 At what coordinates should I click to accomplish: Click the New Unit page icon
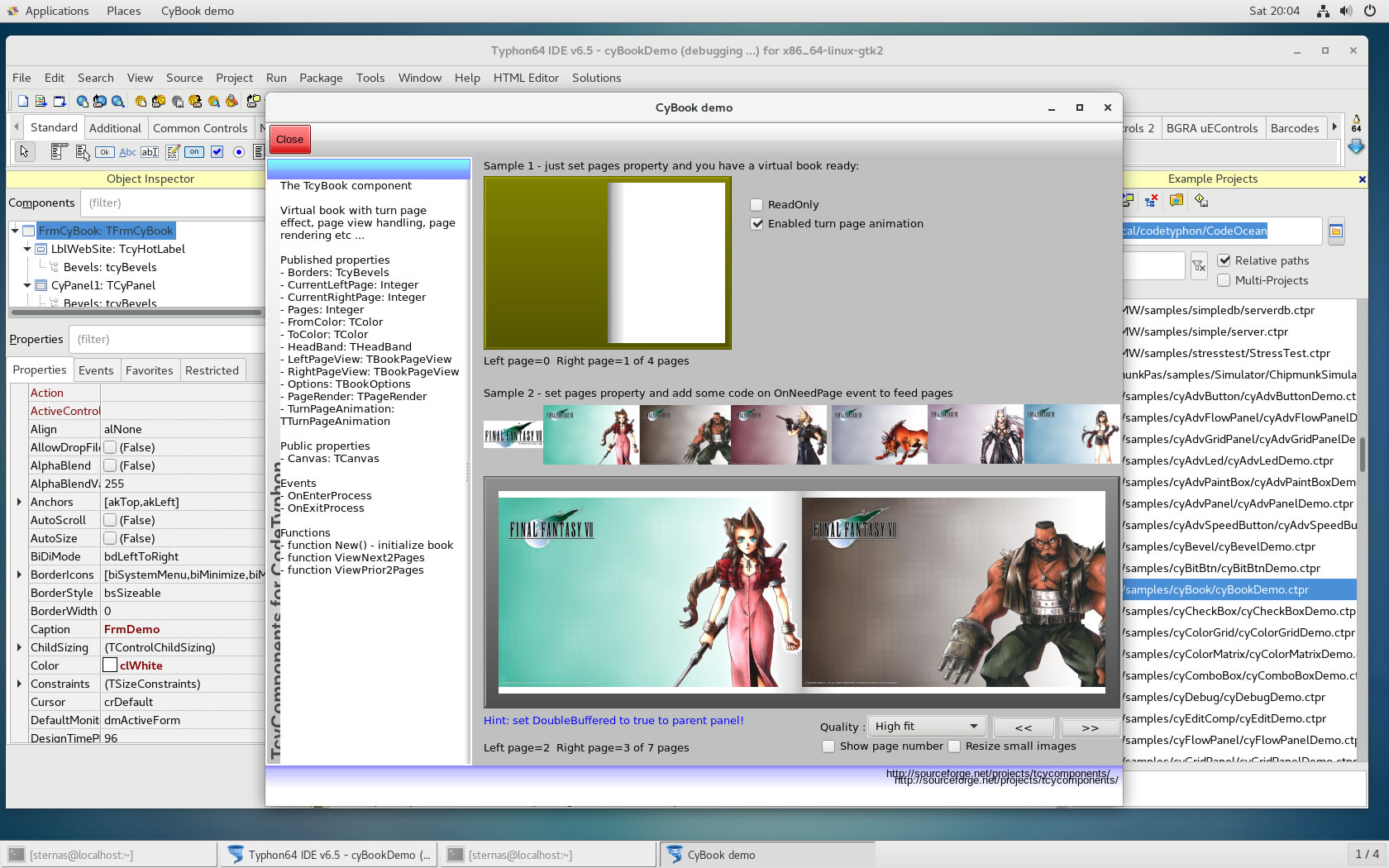23,101
